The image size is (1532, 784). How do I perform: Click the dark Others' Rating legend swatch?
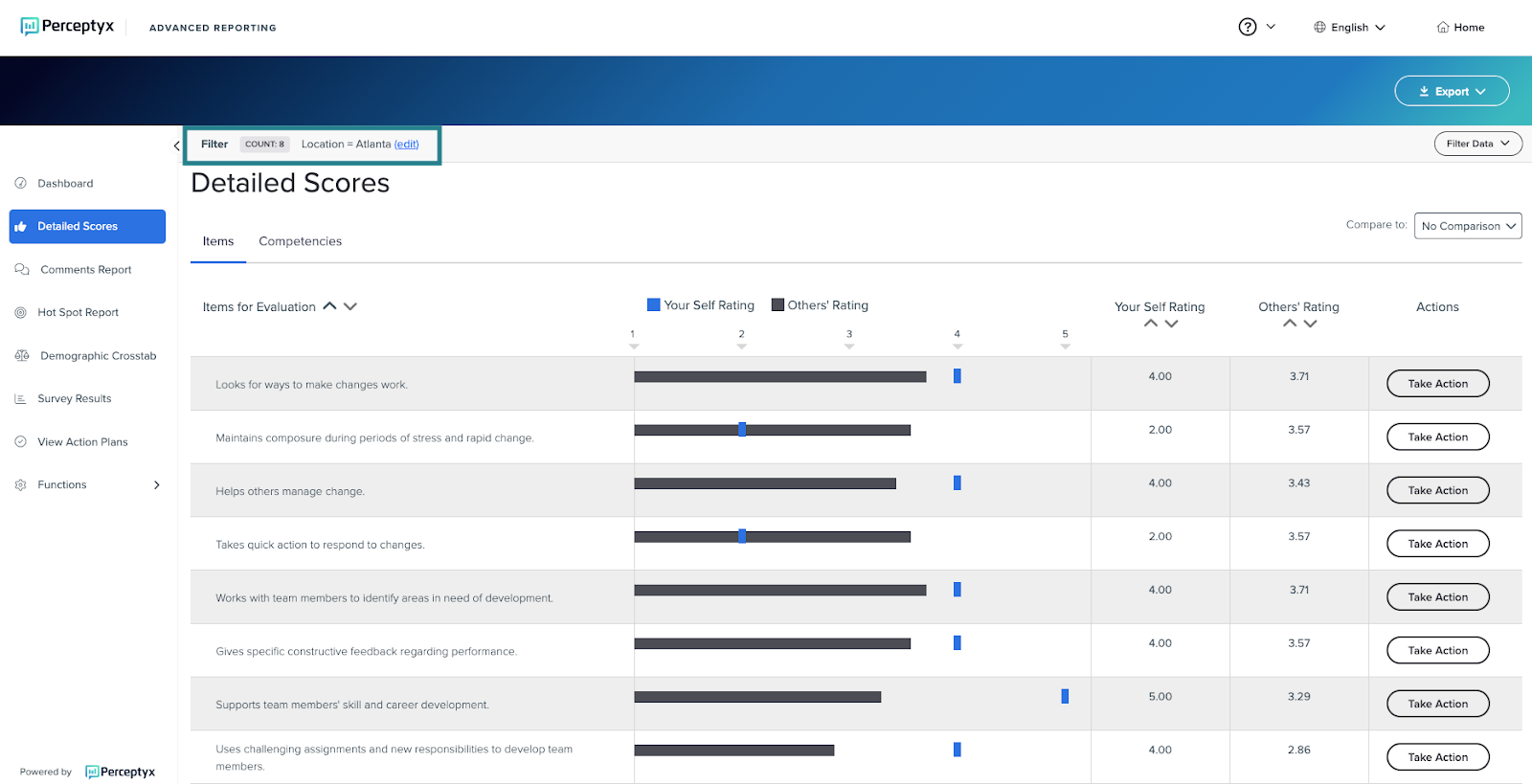coord(777,304)
